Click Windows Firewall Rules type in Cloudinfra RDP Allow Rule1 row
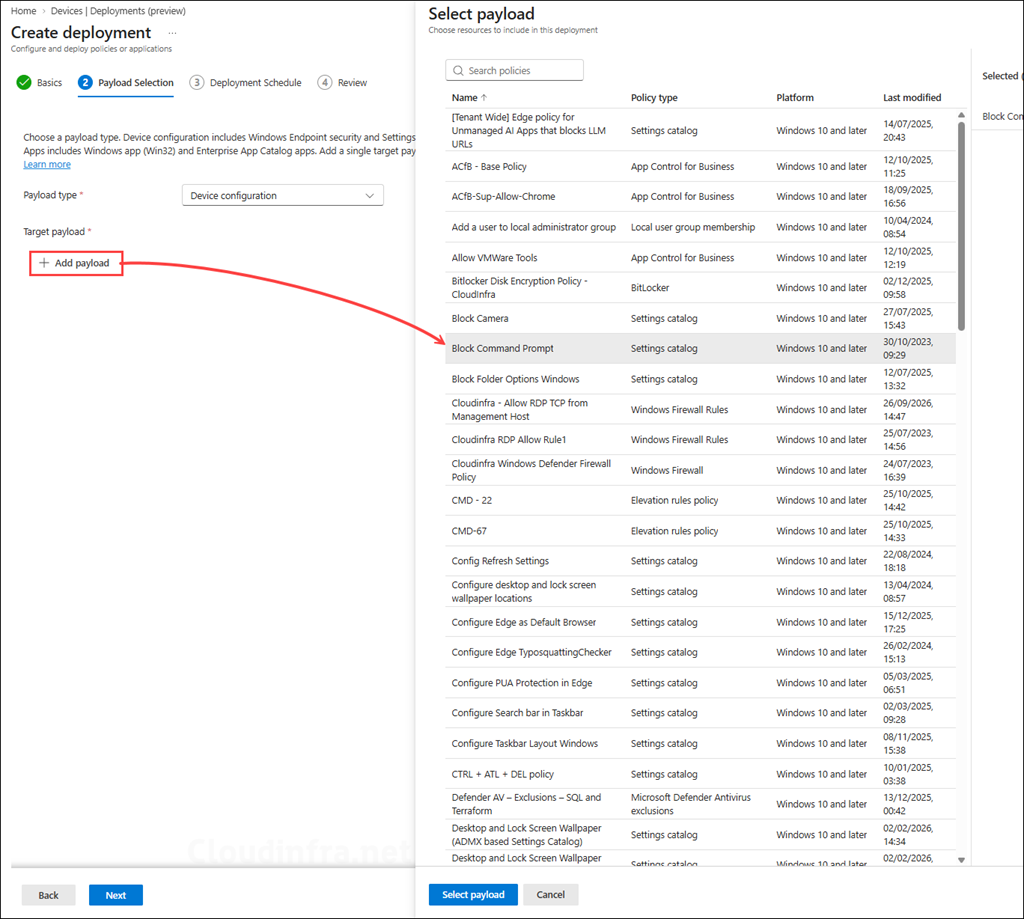This screenshot has width=1024, height=919. (679, 440)
